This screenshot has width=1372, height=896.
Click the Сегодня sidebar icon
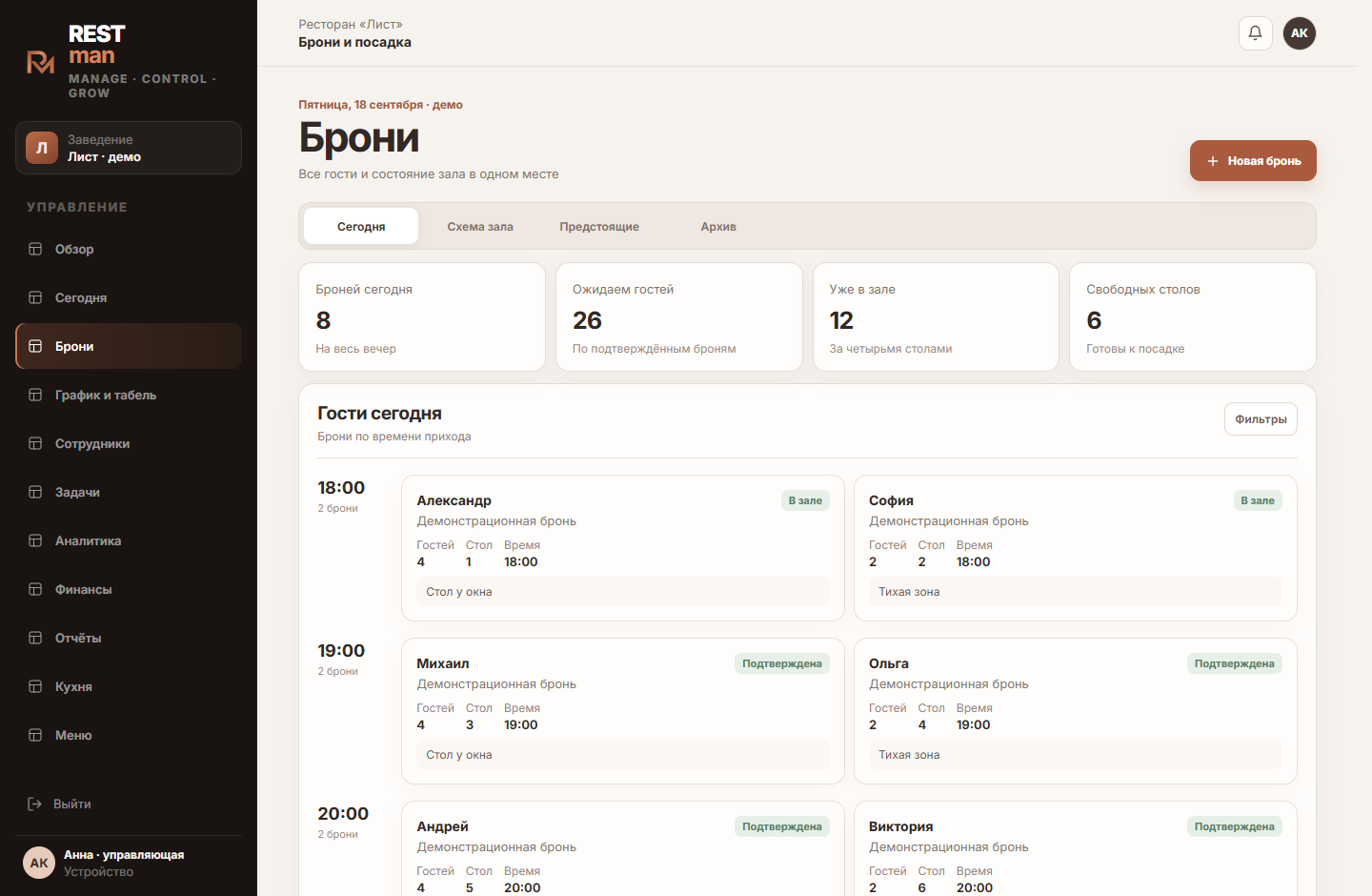[x=35, y=297]
